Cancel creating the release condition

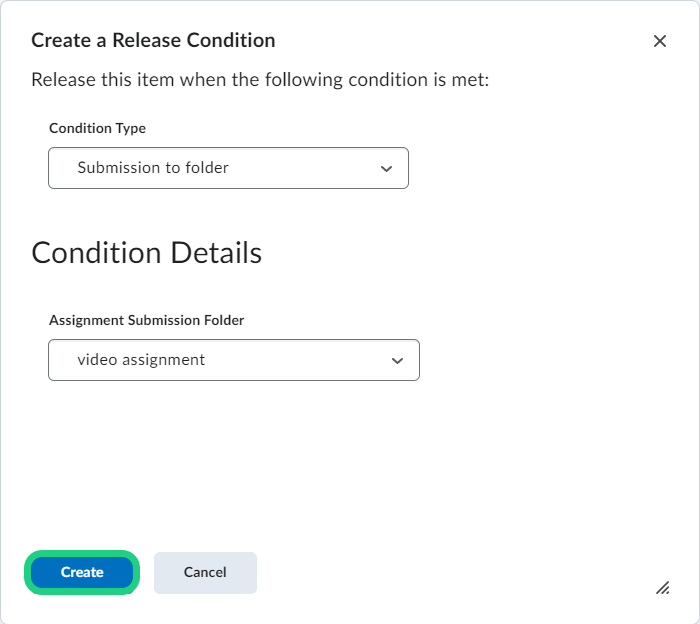pyautogui.click(x=205, y=573)
